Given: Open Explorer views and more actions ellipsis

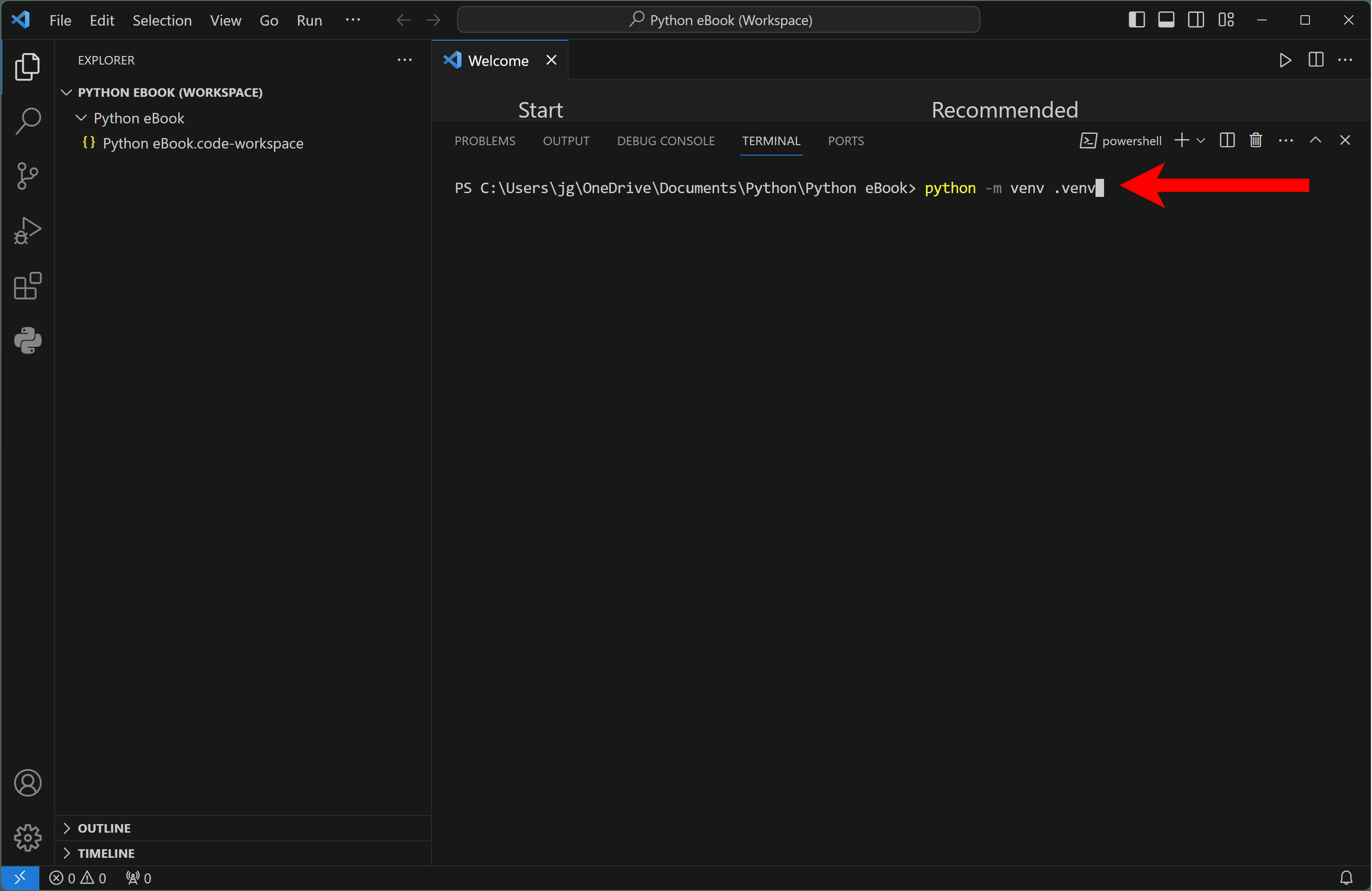Looking at the screenshot, I should pyautogui.click(x=405, y=60).
